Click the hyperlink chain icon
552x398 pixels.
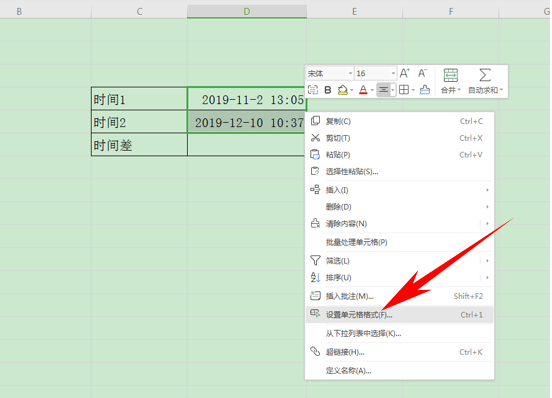tap(315, 351)
